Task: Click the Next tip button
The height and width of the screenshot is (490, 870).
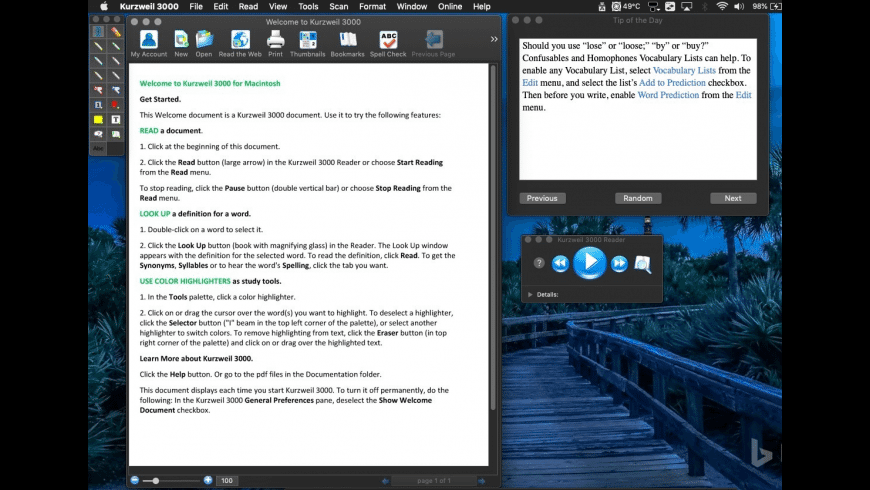Action: [x=732, y=198]
